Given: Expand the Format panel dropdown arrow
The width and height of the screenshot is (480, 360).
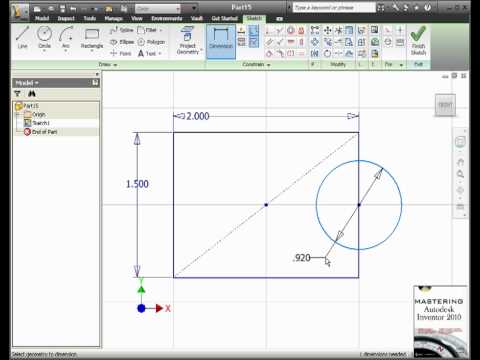Looking at the screenshot, I should pos(401,65).
